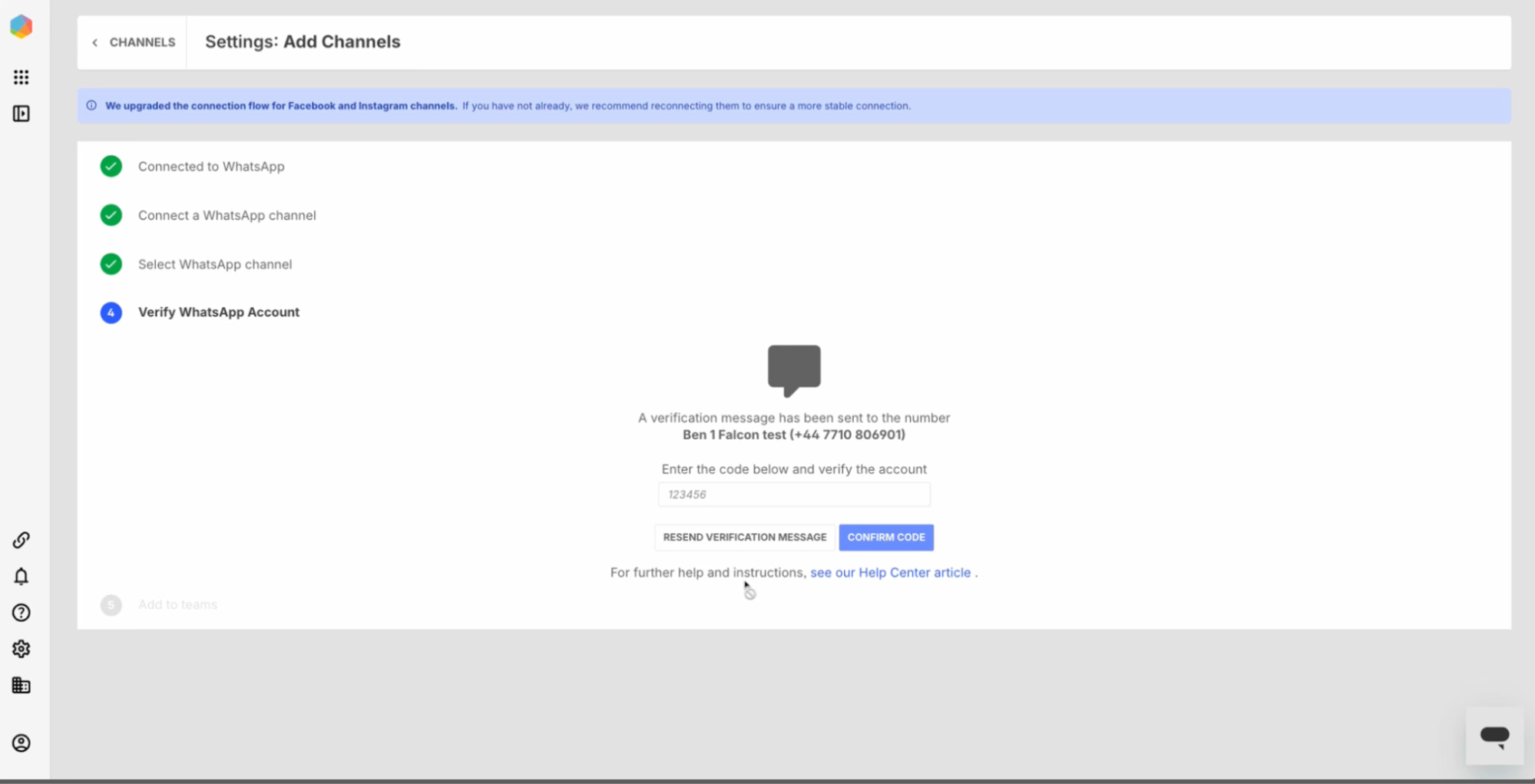The width and height of the screenshot is (1535, 784).
Task: Open the link integrations icon in sidebar
Action: click(22, 540)
